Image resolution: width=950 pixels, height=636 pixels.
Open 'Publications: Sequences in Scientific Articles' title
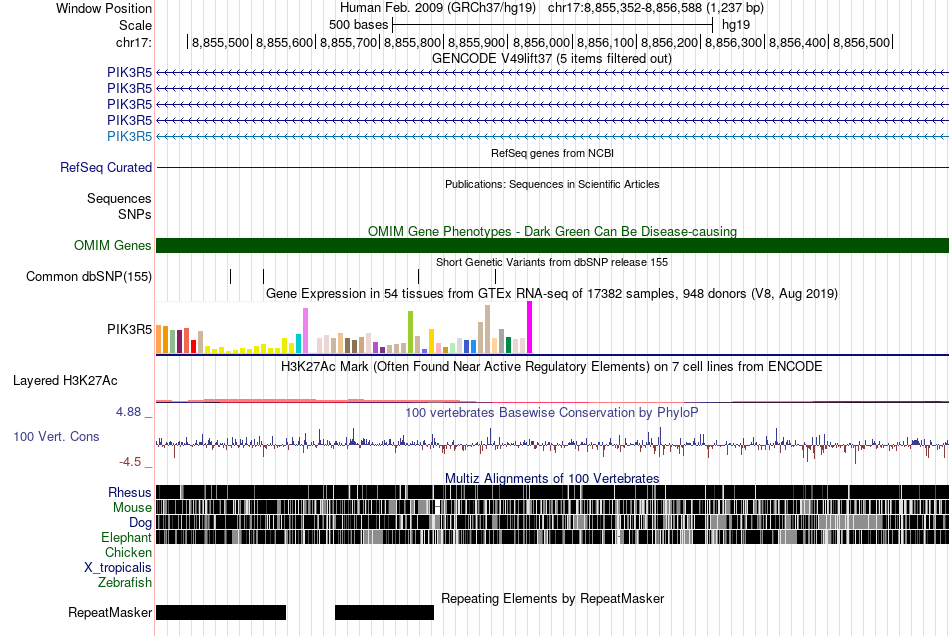[552, 184]
